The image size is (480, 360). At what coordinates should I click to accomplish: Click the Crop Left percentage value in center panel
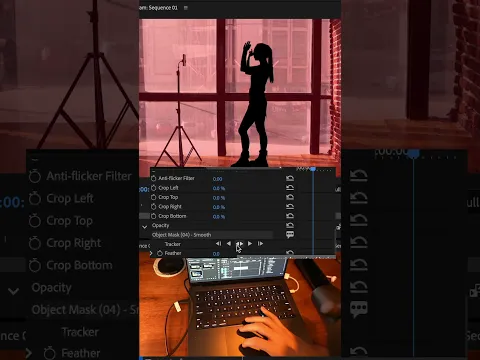pyautogui.click(x=219, y=188)
